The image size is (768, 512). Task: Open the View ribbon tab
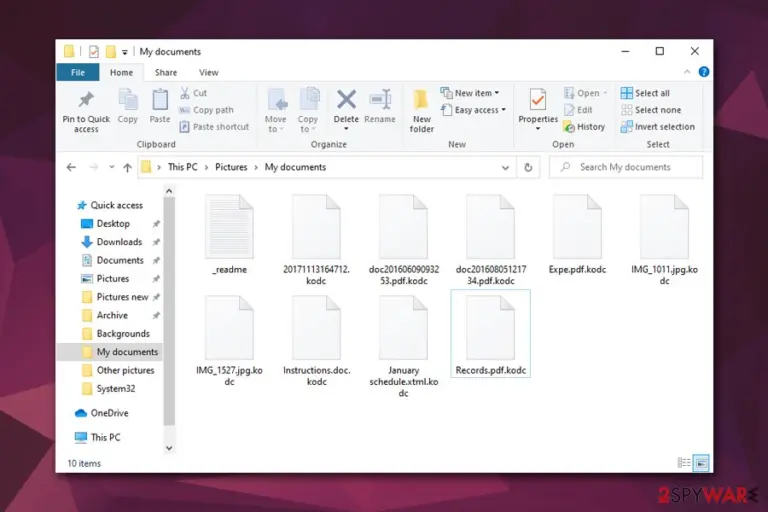pos(209,73)
